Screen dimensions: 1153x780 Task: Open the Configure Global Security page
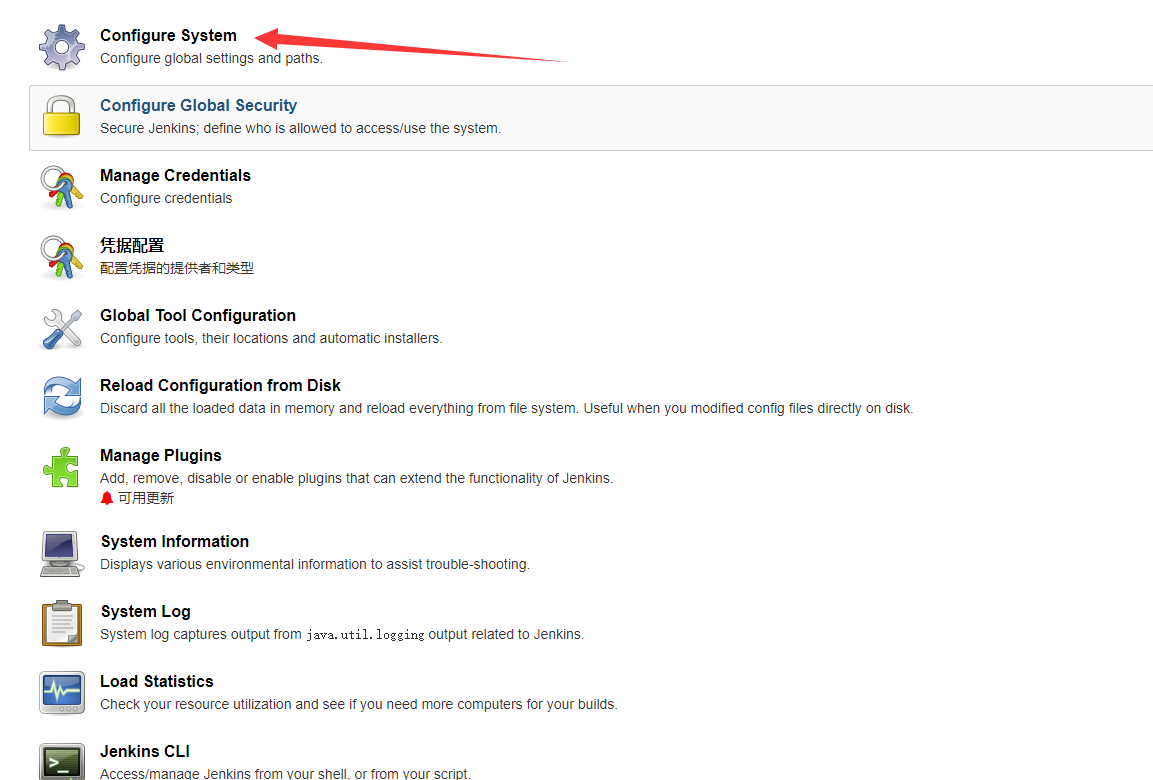[x=198, y=105]
